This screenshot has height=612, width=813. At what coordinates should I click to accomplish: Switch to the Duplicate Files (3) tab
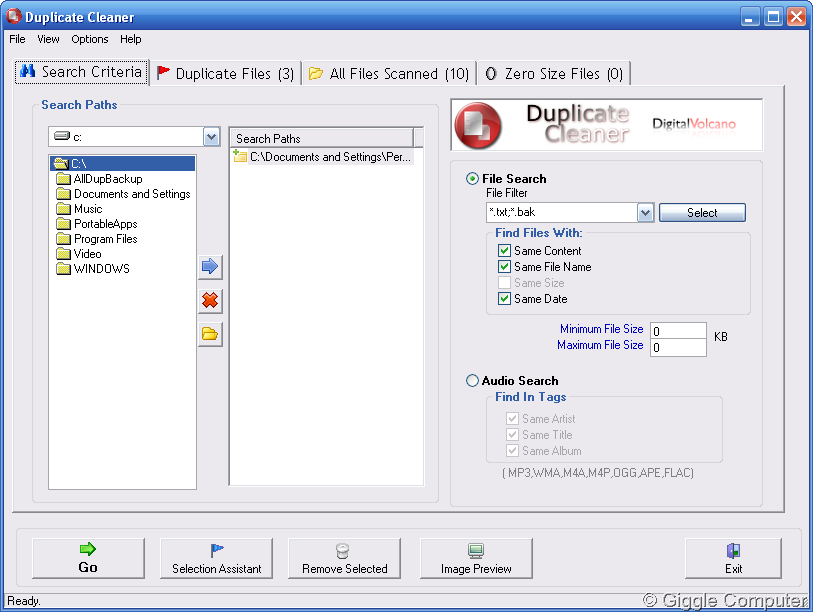pos(226,74)
